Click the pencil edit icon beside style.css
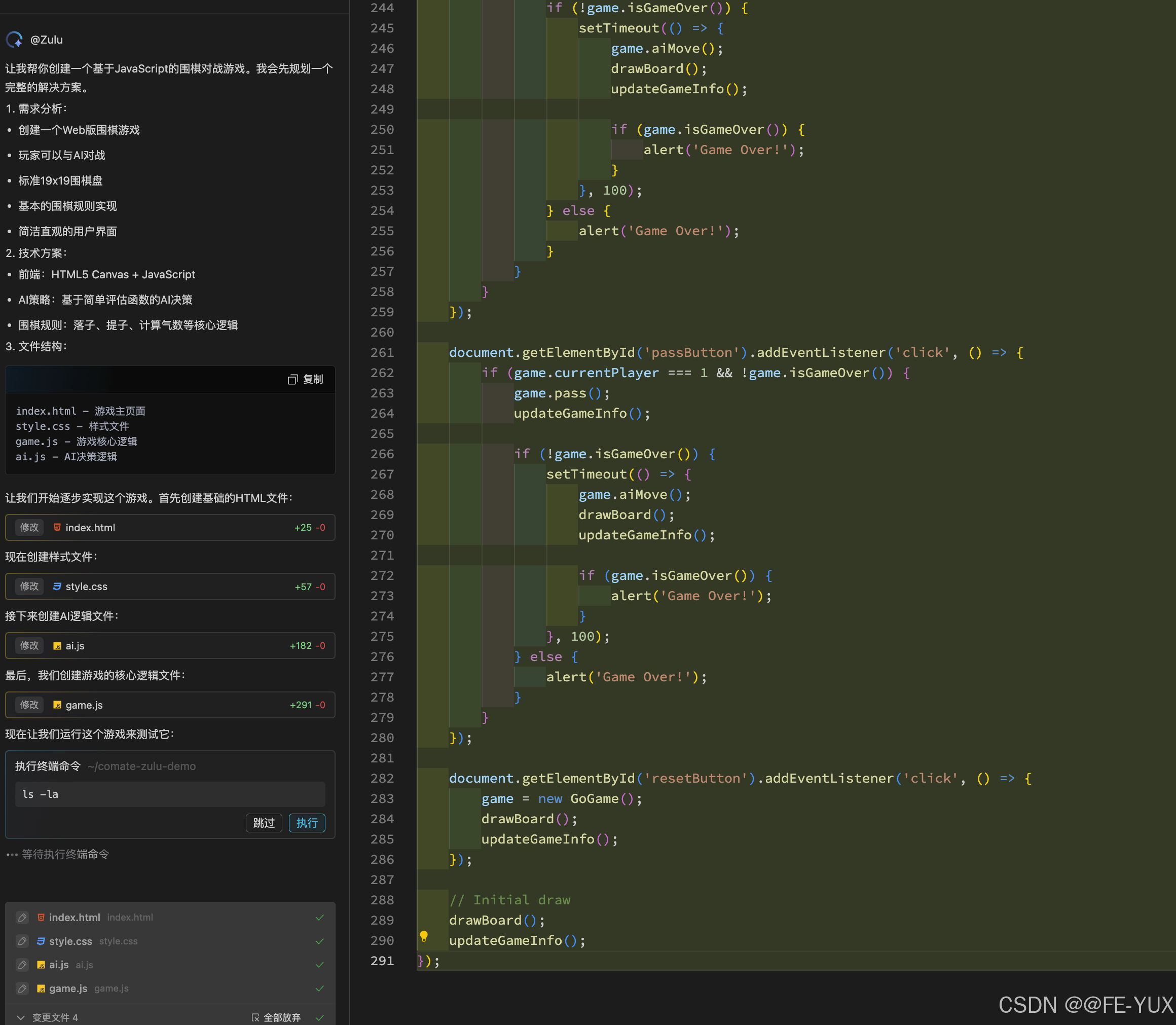Viewport: 1176px width, 1025px height. click(x=22, y=941)
